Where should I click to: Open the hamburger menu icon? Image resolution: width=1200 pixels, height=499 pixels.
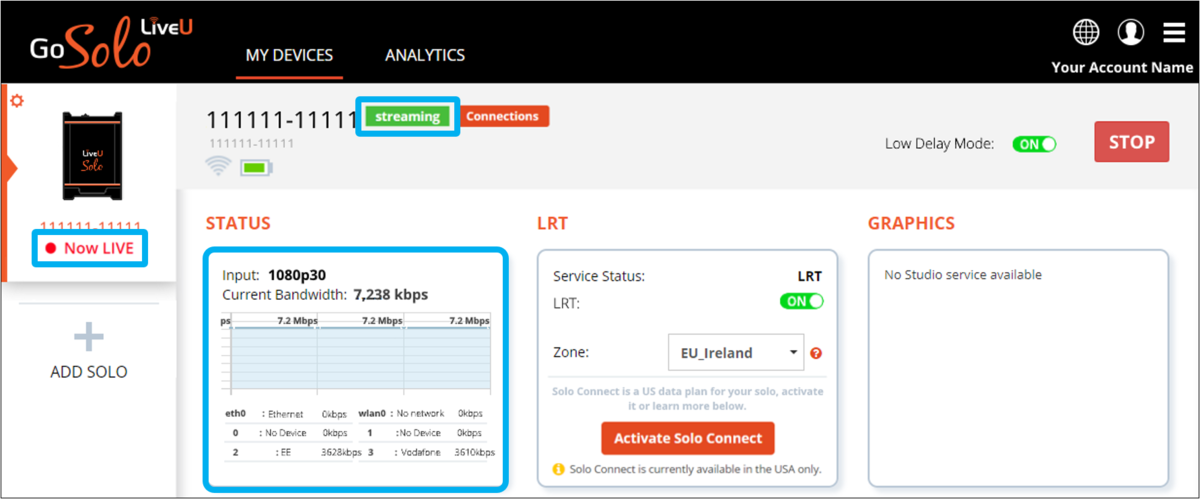point(1174,33)
